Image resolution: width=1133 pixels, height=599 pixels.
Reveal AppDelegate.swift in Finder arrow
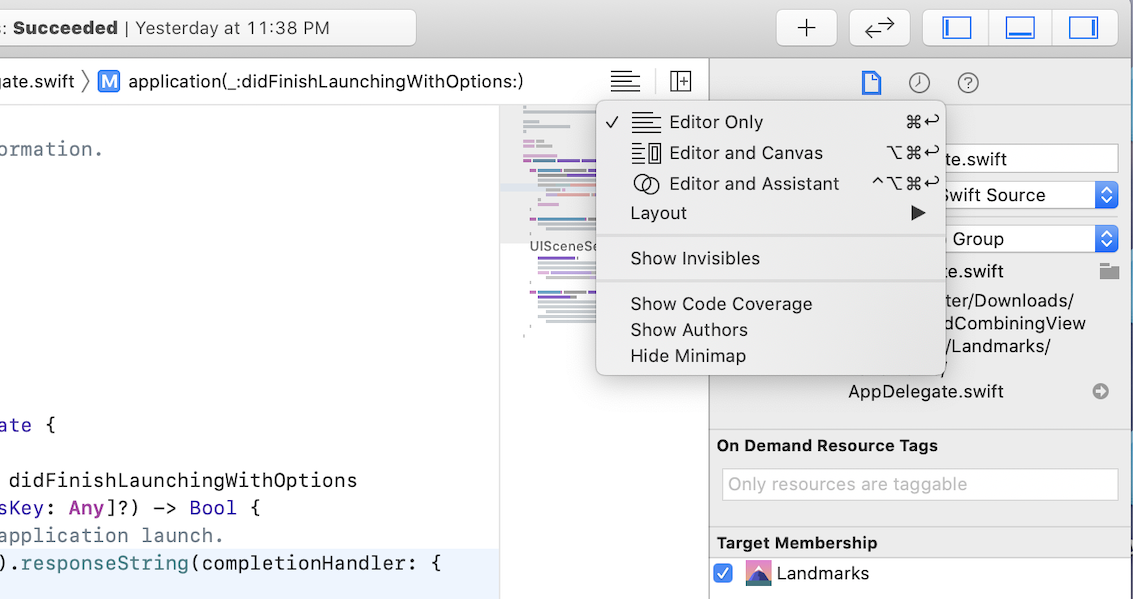pyautogui.click(x=1101, y=392)
